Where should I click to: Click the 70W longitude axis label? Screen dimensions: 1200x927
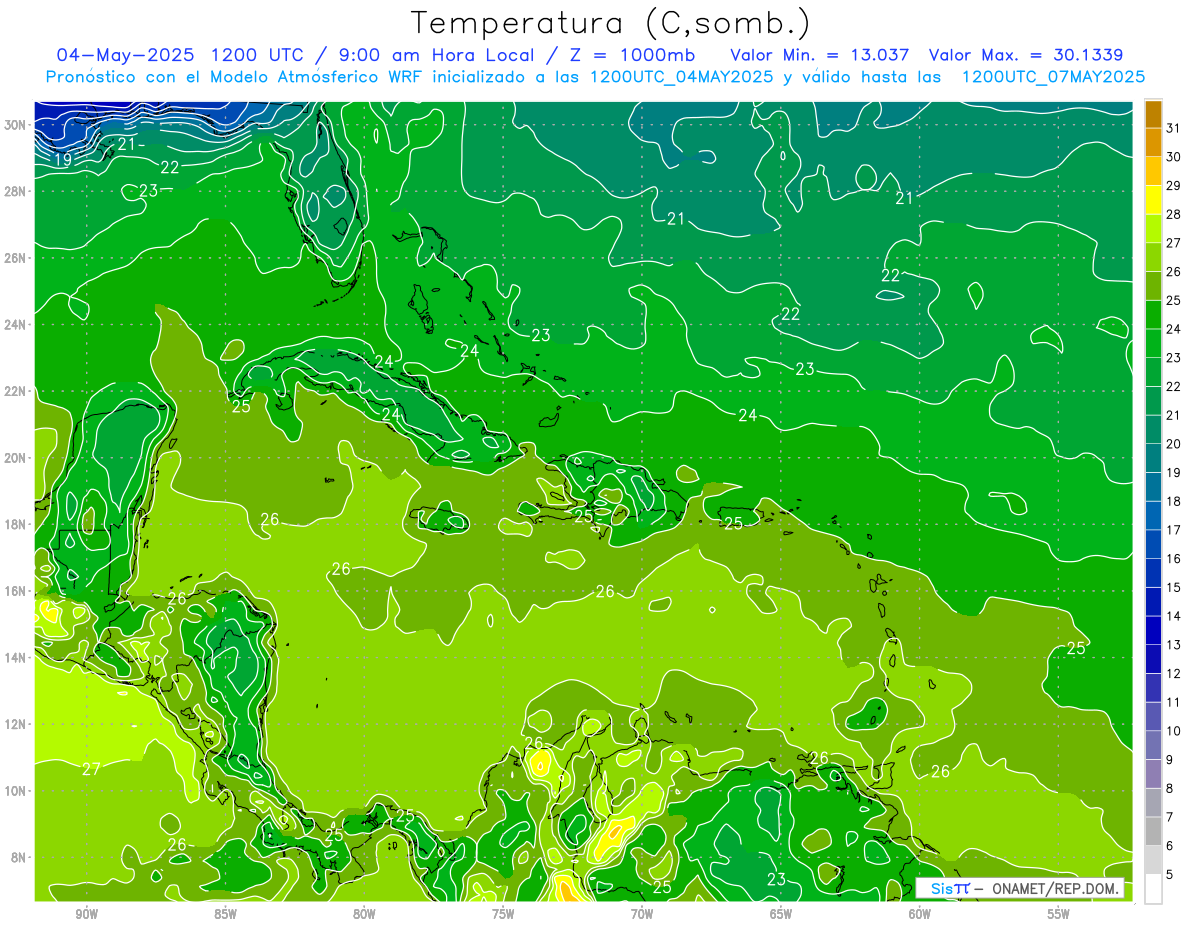(642, 914)
